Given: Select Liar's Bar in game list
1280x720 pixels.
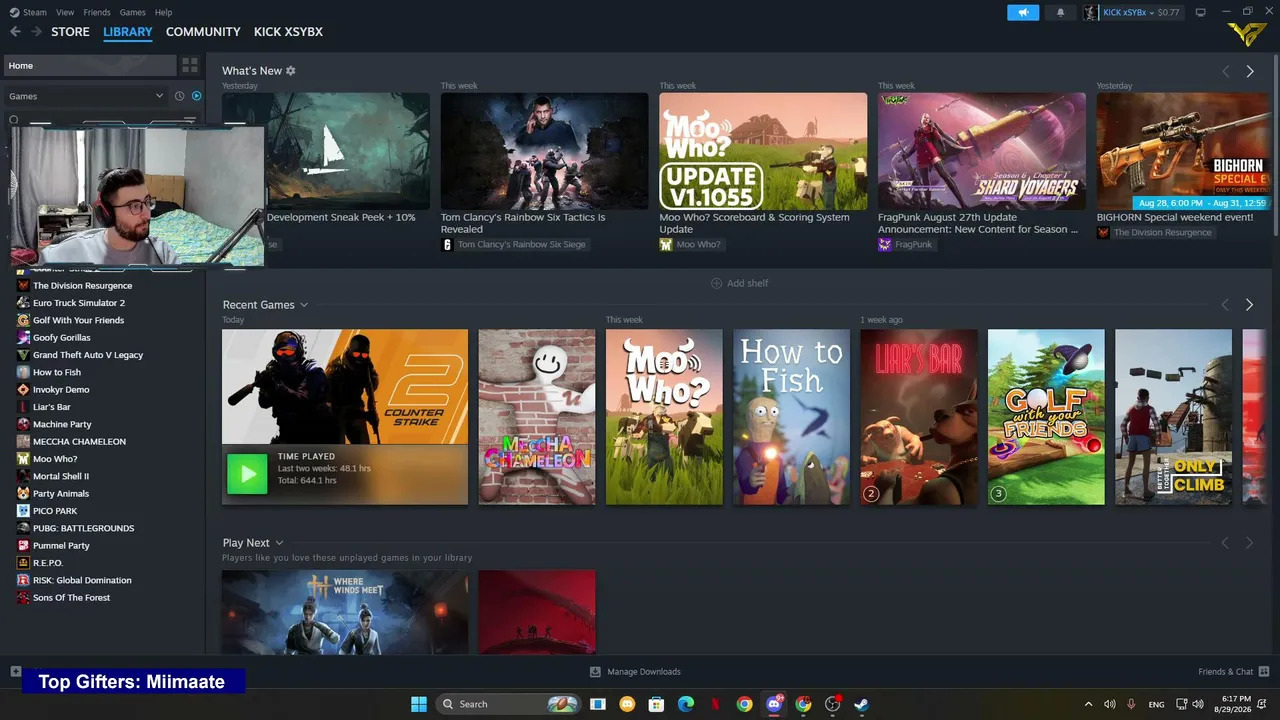Looking at the screenshot, I should [52, 407].
